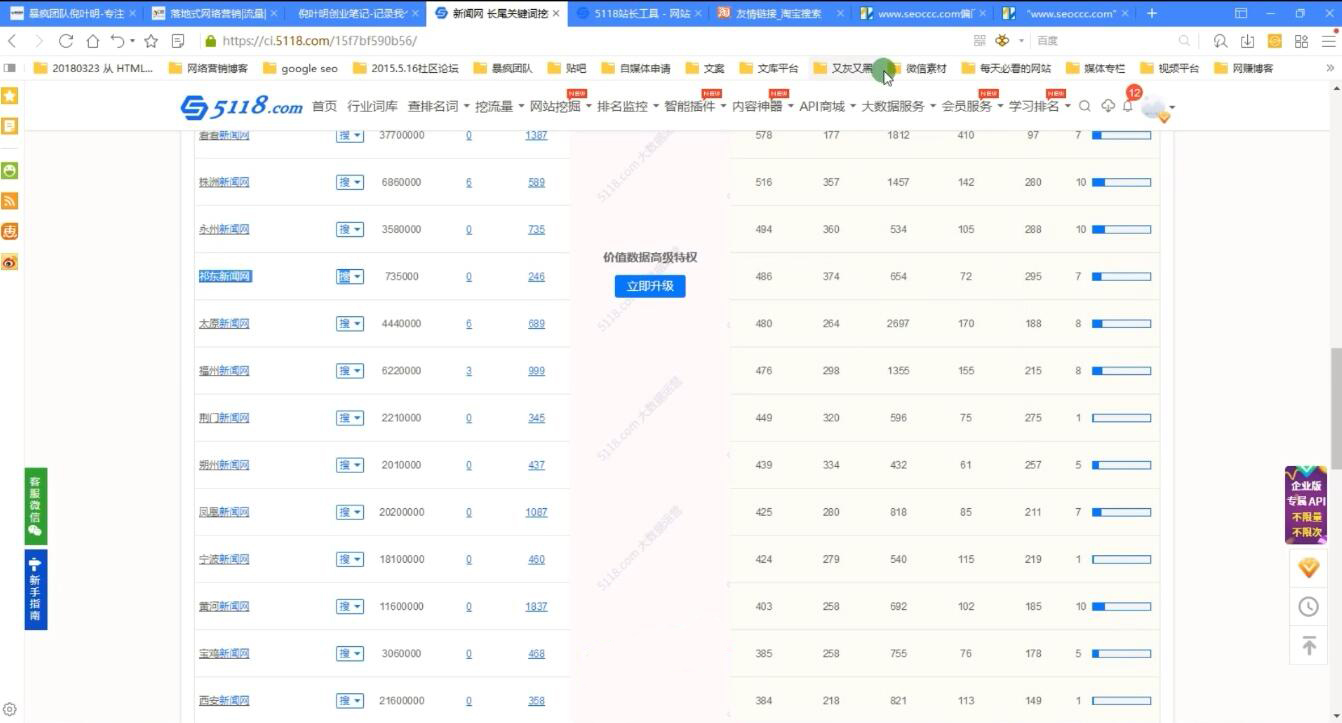Image resolution: width=1342 pixels, height=723 pixels.
Task: Expand more bookmarks chevron
Action: (x=1330, y=68)
